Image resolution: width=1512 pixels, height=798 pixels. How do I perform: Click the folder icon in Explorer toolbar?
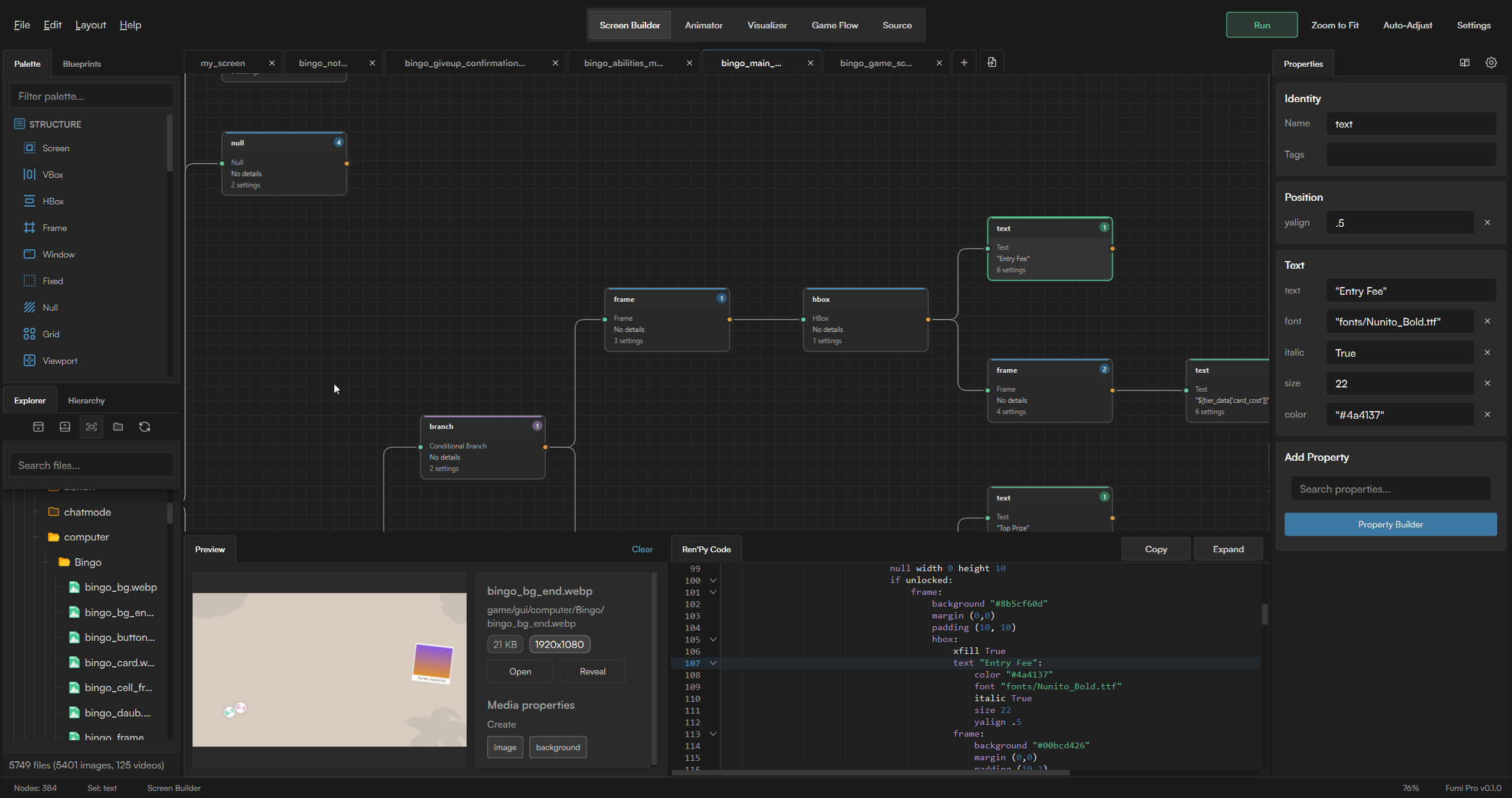pos(118,426)
